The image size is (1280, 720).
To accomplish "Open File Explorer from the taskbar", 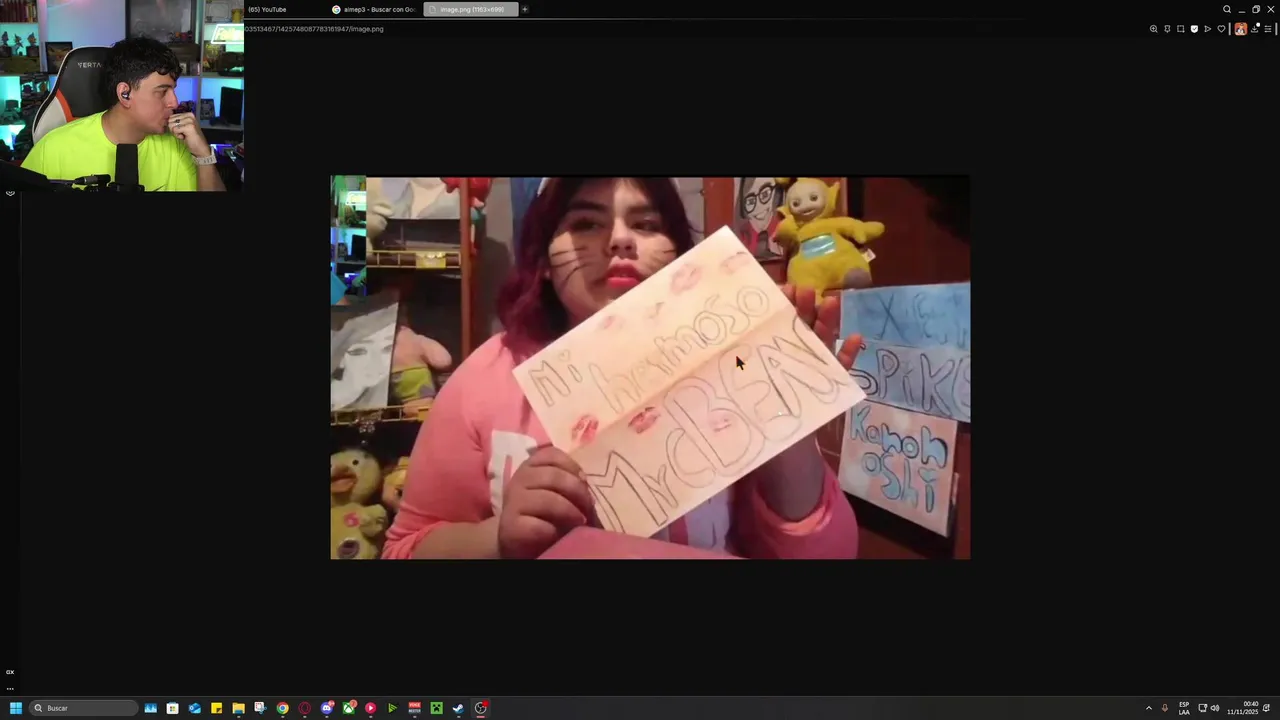I will [238, 708].
